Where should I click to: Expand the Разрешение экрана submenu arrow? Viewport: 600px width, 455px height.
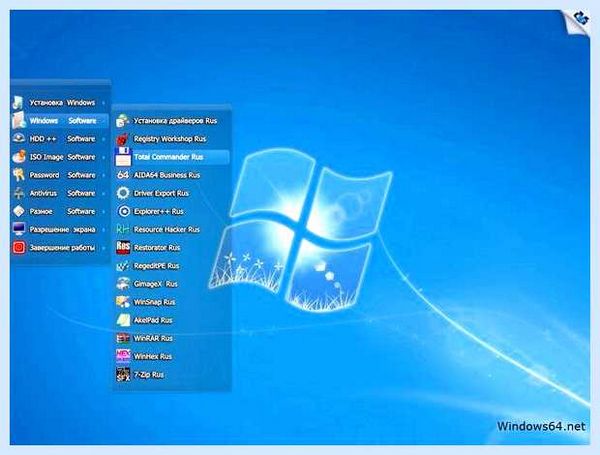(103, 230)
